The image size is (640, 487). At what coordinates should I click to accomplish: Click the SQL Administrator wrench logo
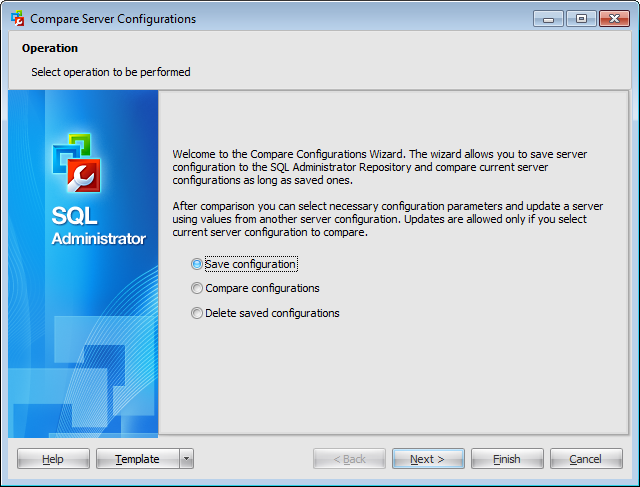[76, 165]
